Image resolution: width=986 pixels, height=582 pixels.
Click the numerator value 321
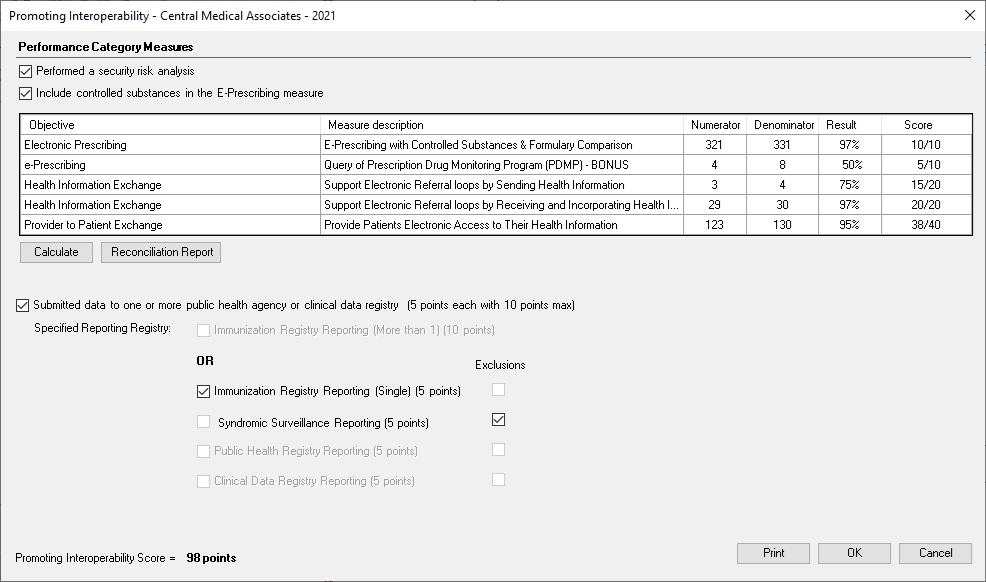[715, 145]
